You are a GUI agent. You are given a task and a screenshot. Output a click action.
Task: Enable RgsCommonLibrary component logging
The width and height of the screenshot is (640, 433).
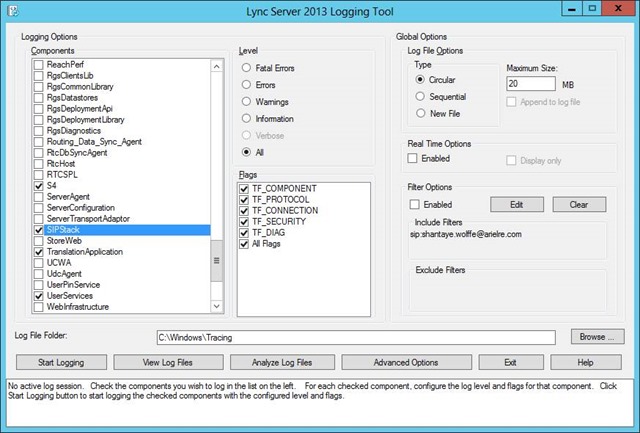pyautogui.click(x=39, y=87)
